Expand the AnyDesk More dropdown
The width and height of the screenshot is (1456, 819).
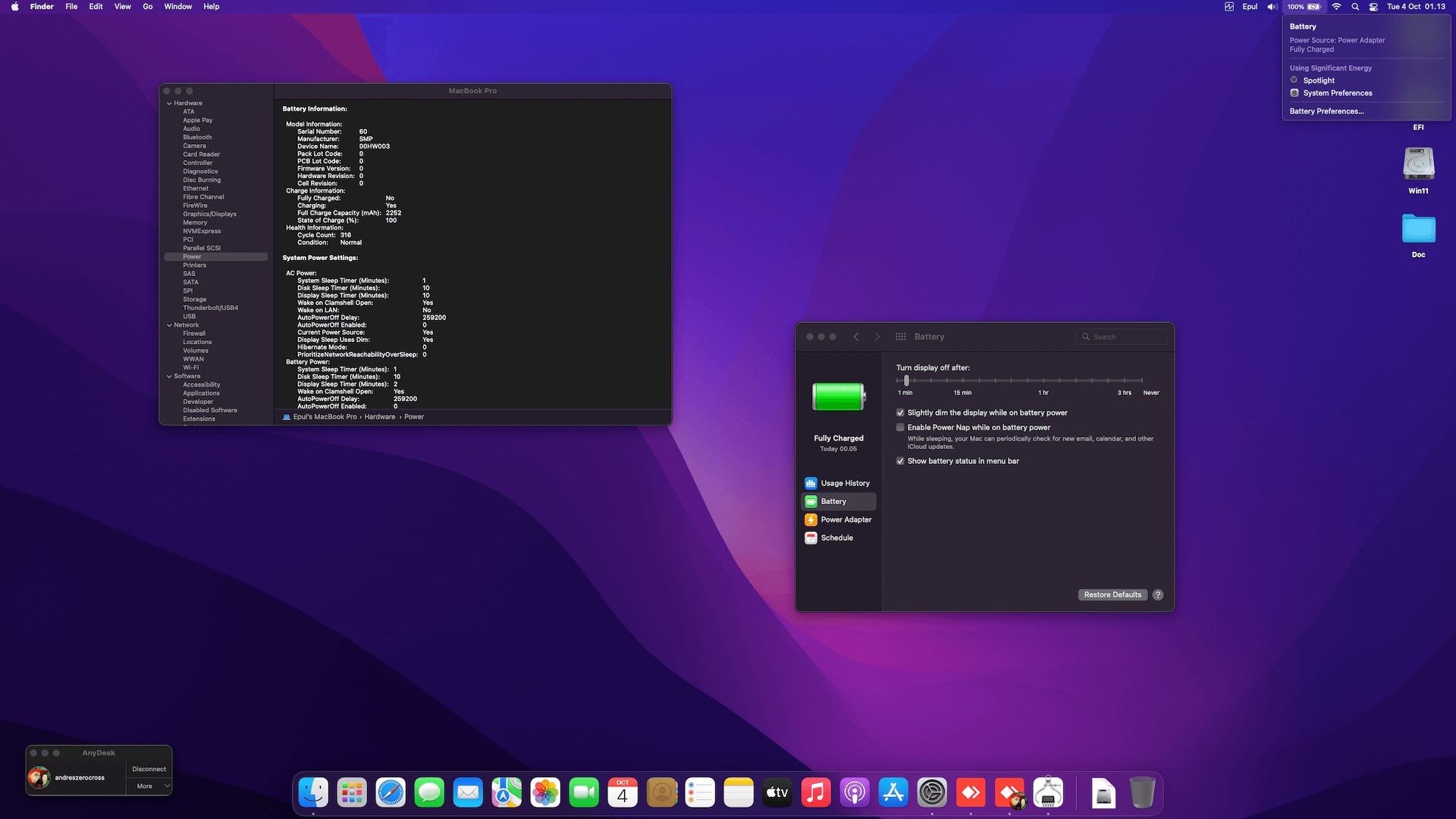tap(149, 786)
